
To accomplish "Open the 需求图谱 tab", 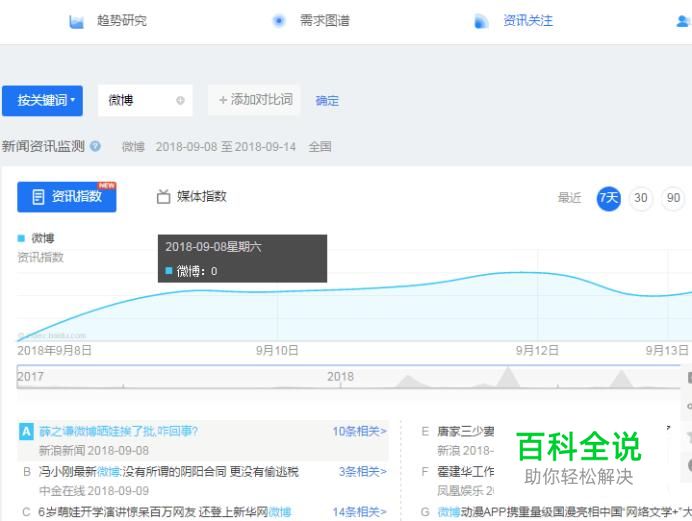I will (x=325, y=20).
